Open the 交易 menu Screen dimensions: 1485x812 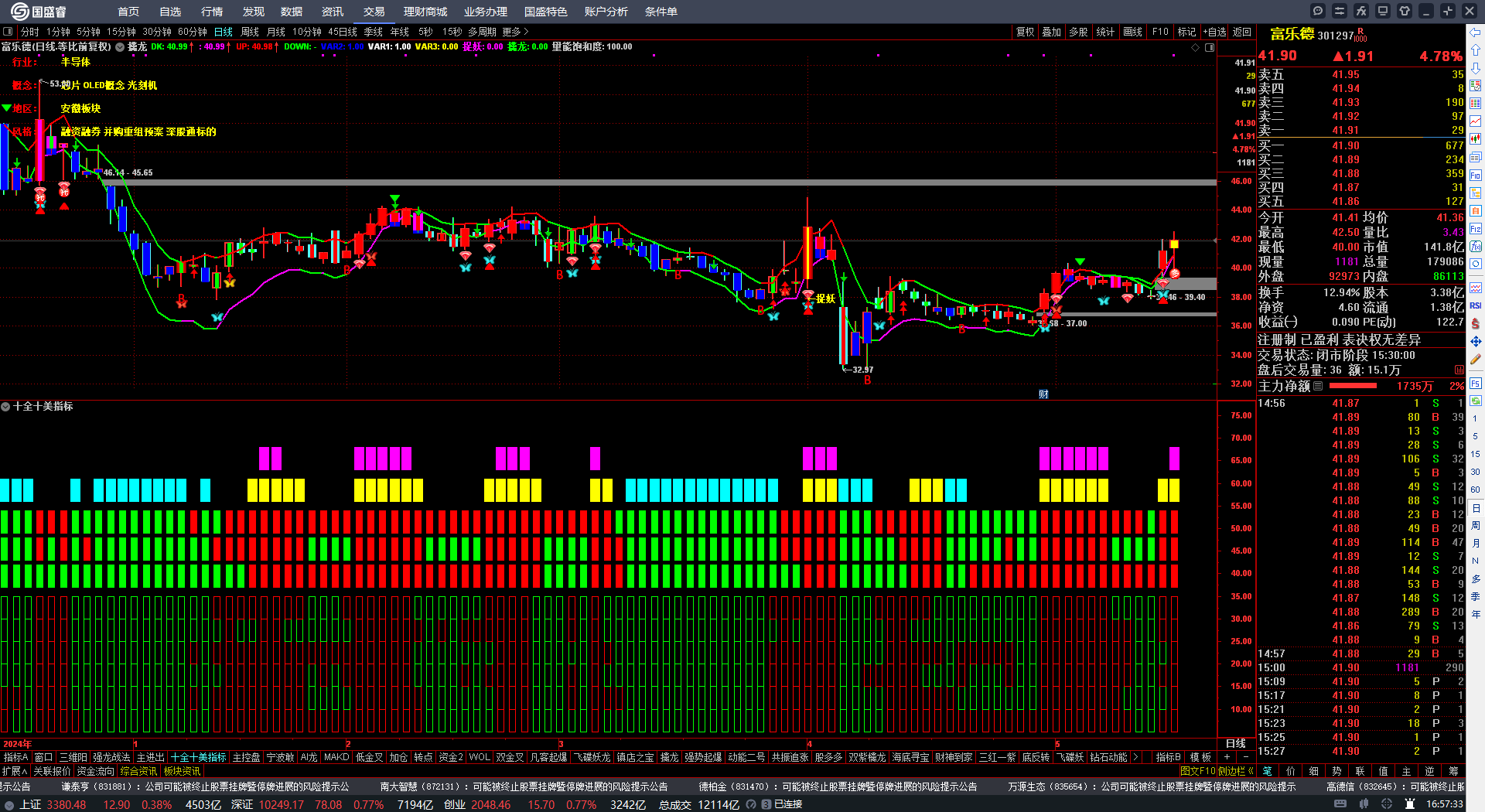click(x=374, y=12)
